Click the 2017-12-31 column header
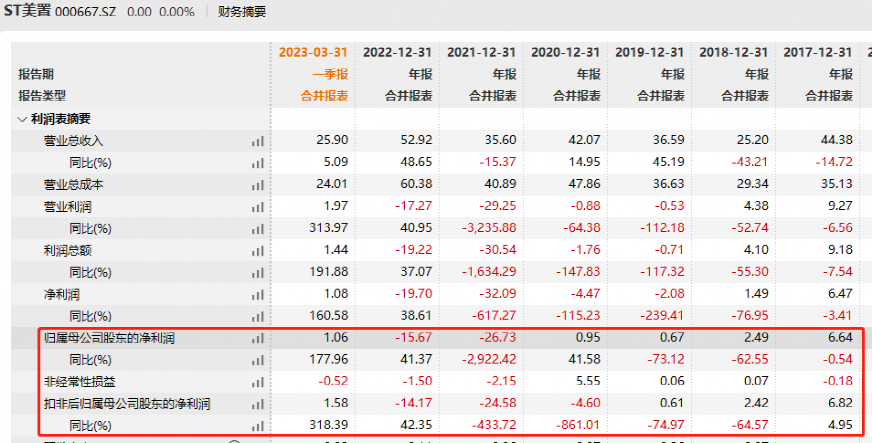Viewport: 872px width, 443px height. (x=817, y=51)
